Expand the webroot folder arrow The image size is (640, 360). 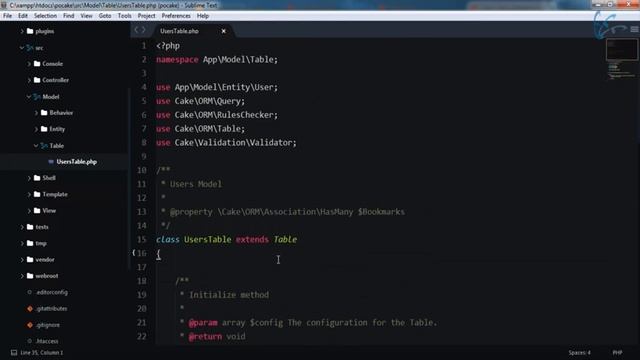(22, 276)
